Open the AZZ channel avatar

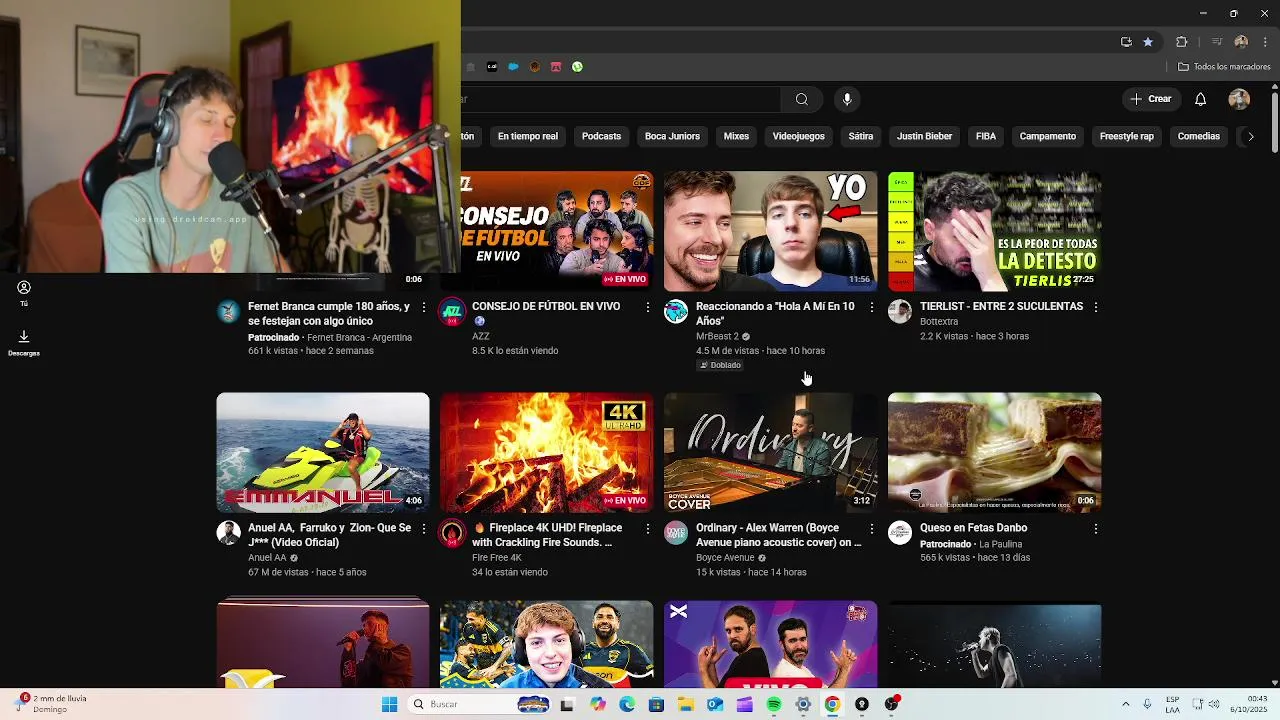click(x=452, y=311)
